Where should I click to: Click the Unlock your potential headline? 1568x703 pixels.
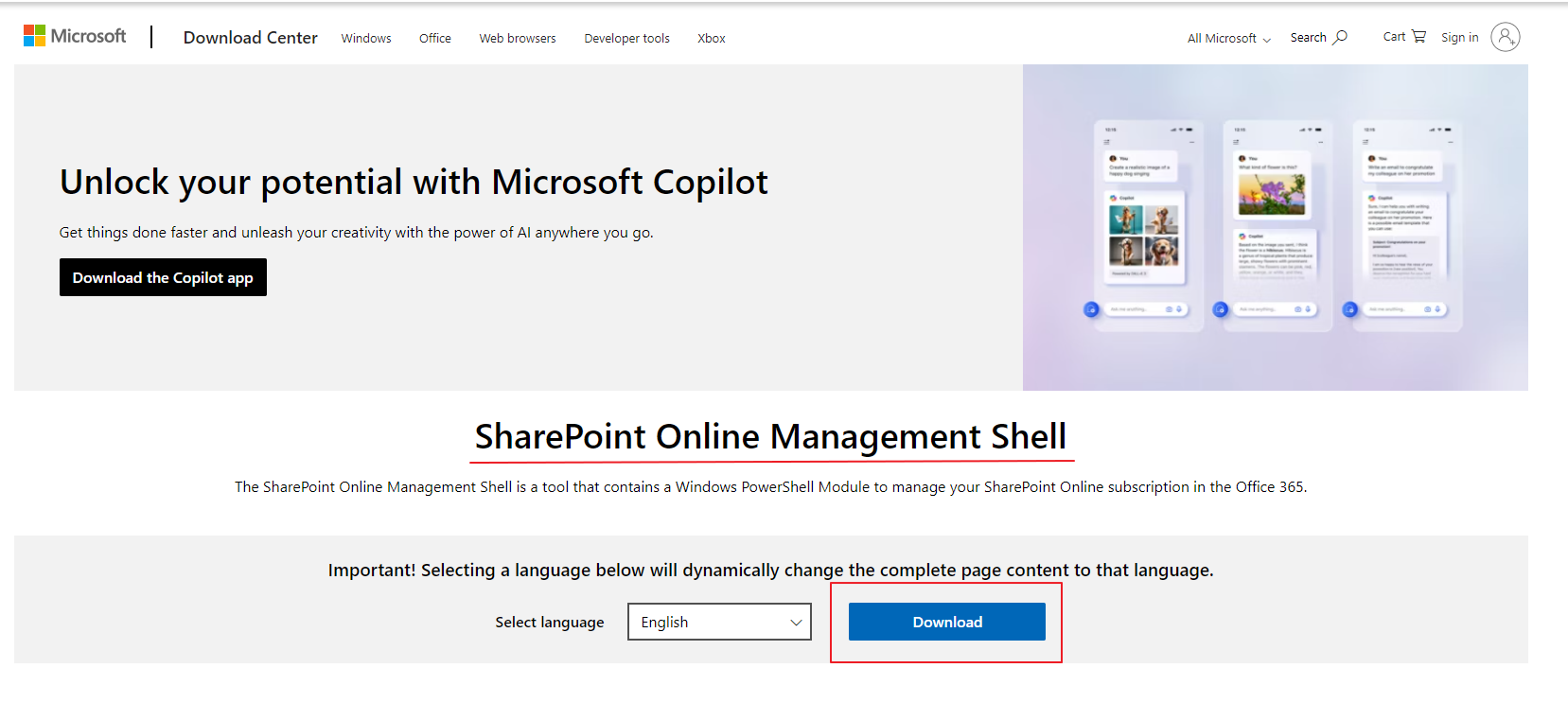[x=414, y=183]
